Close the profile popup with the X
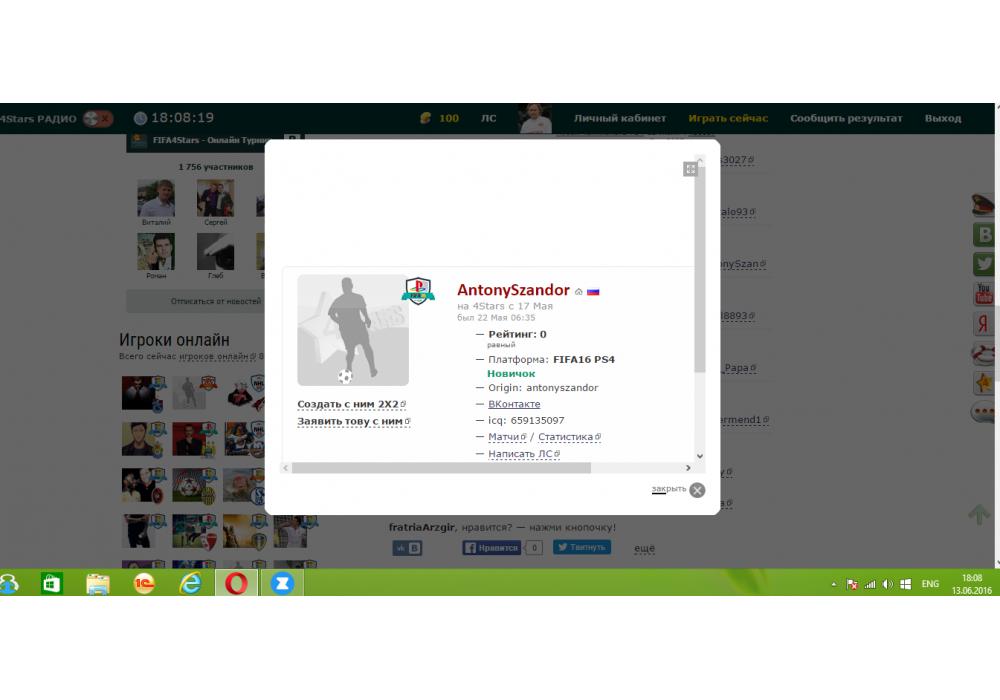 click(697, 490)
